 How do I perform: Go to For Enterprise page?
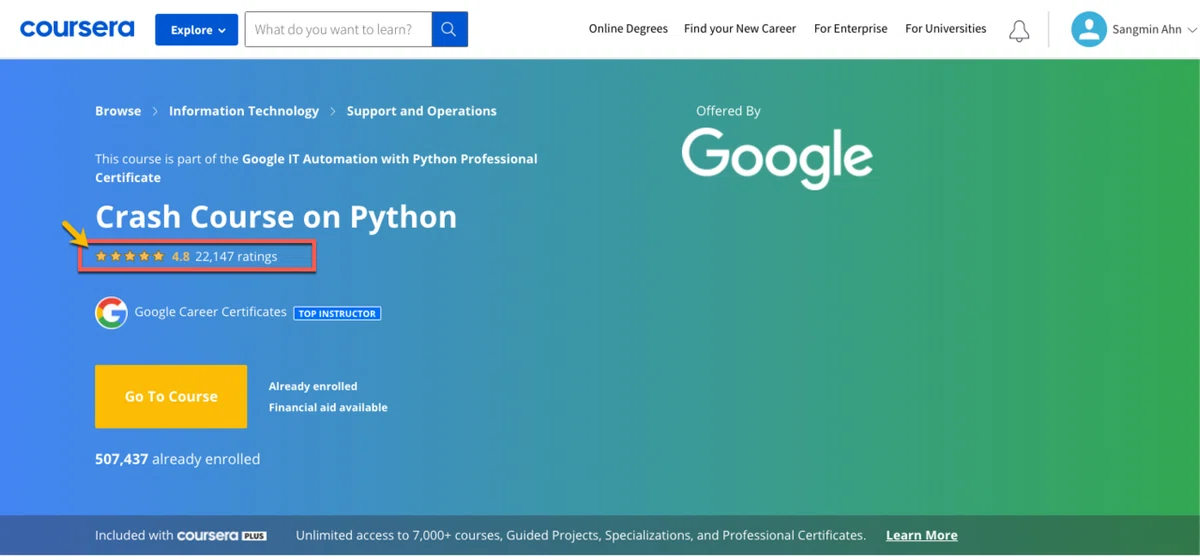tap(850, 29)
